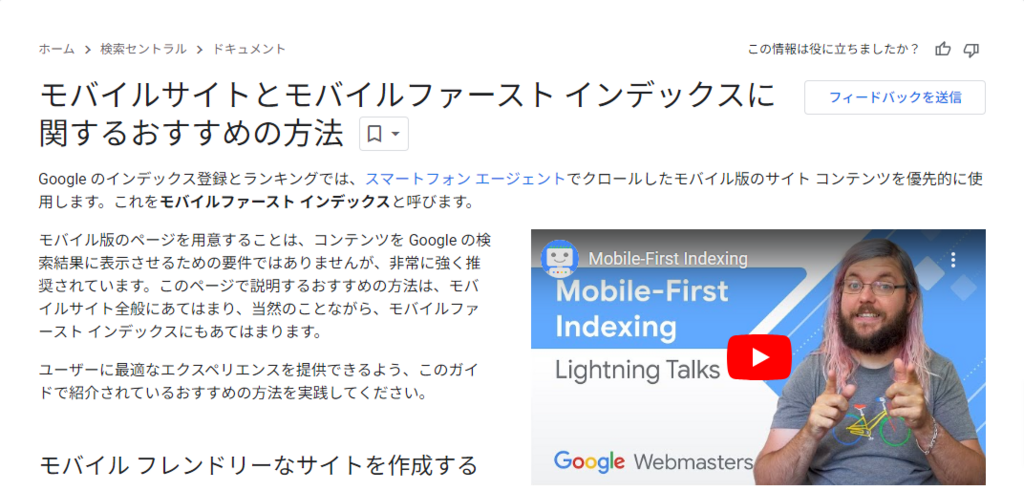Click the モバイル フレンドリーなサイトを作成する heading
This screenshot has height=491, width=1024.
259,466
